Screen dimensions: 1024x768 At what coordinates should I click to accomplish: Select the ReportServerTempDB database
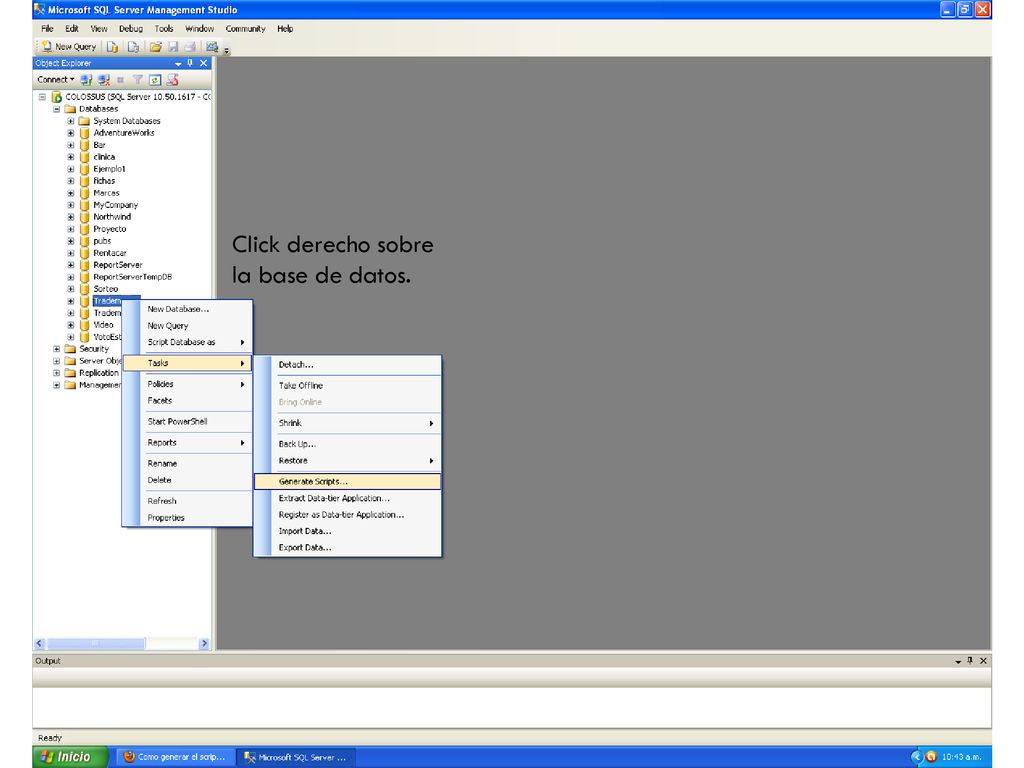click(133, 277)
